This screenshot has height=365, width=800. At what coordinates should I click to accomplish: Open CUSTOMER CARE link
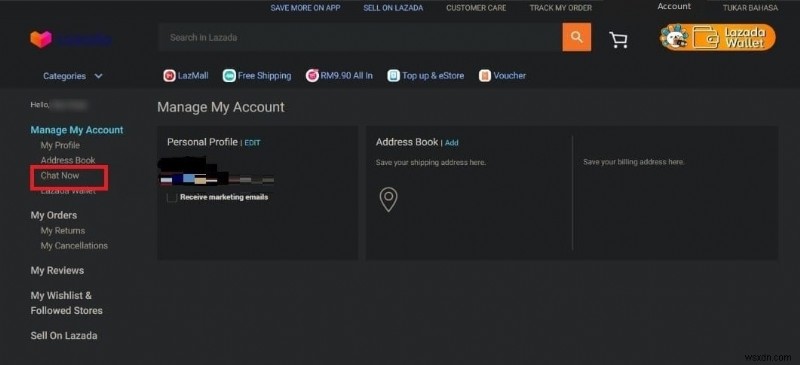pyautogui.click(x=476, y=8)
